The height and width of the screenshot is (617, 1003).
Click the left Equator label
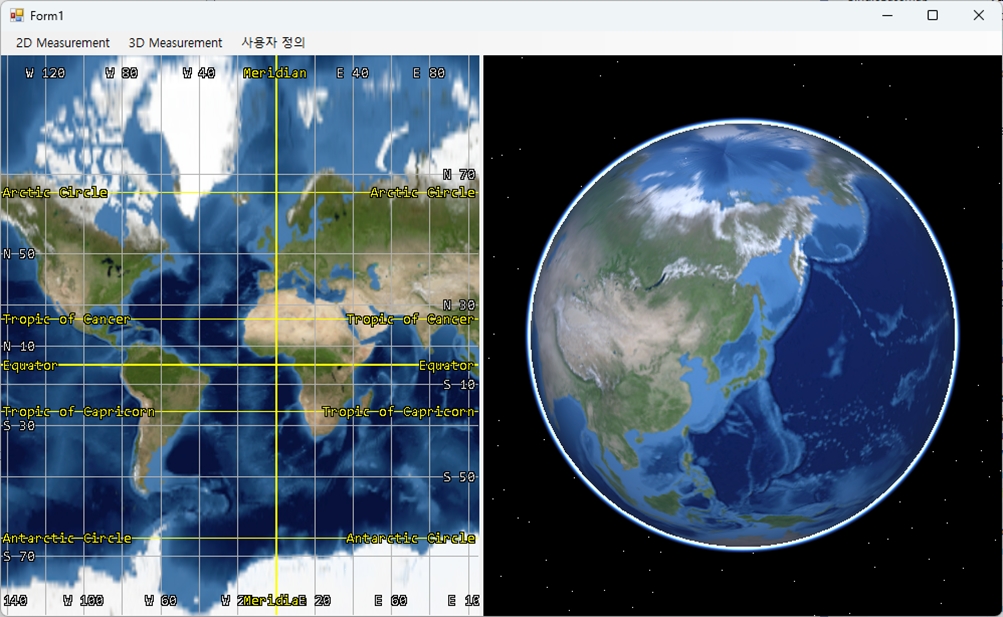coord(30,366)
